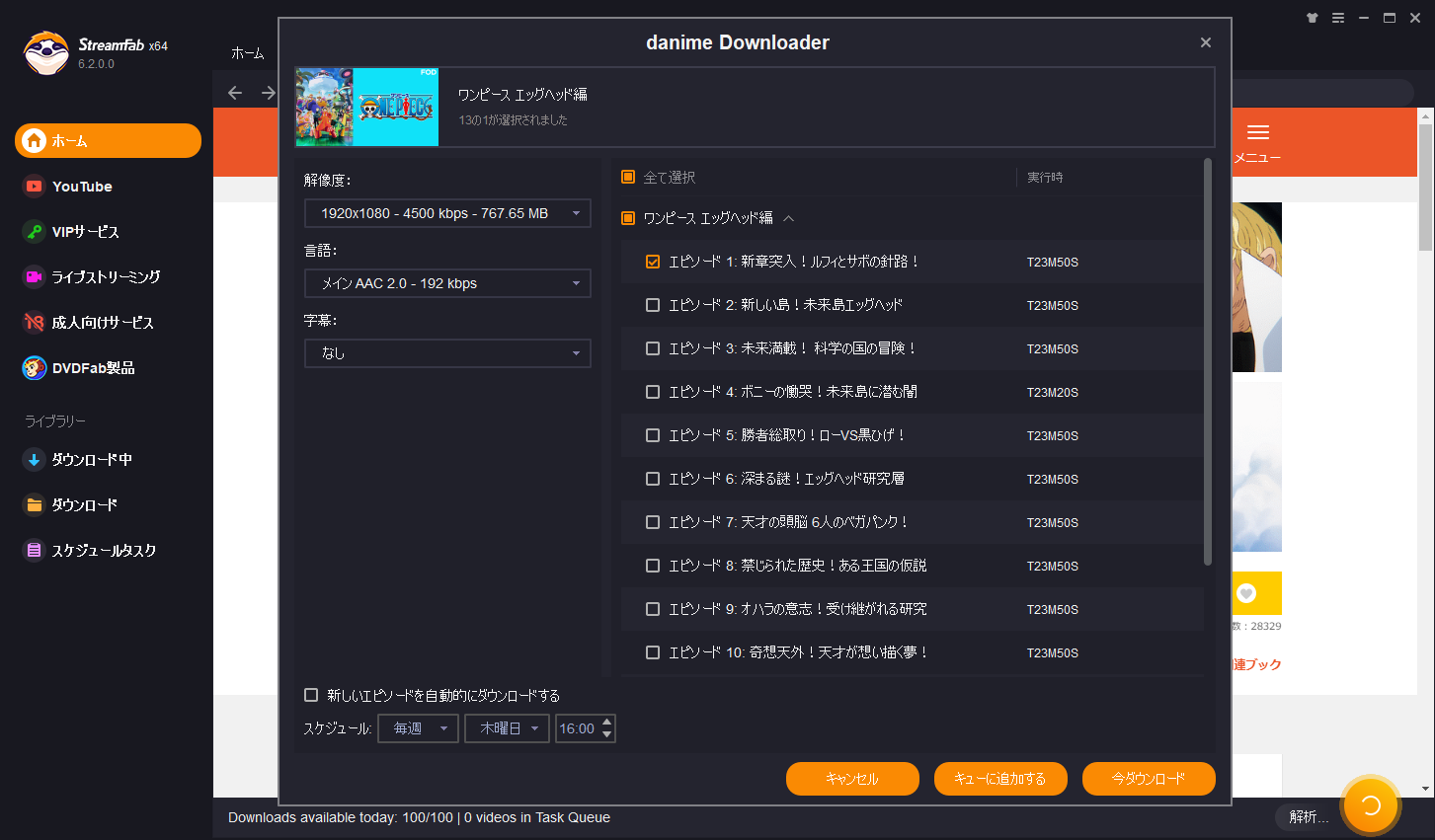The width and height of the screenshot is (1435, 840).
Task: Click the 連ブック link on the page
Action: point(1257,664)
